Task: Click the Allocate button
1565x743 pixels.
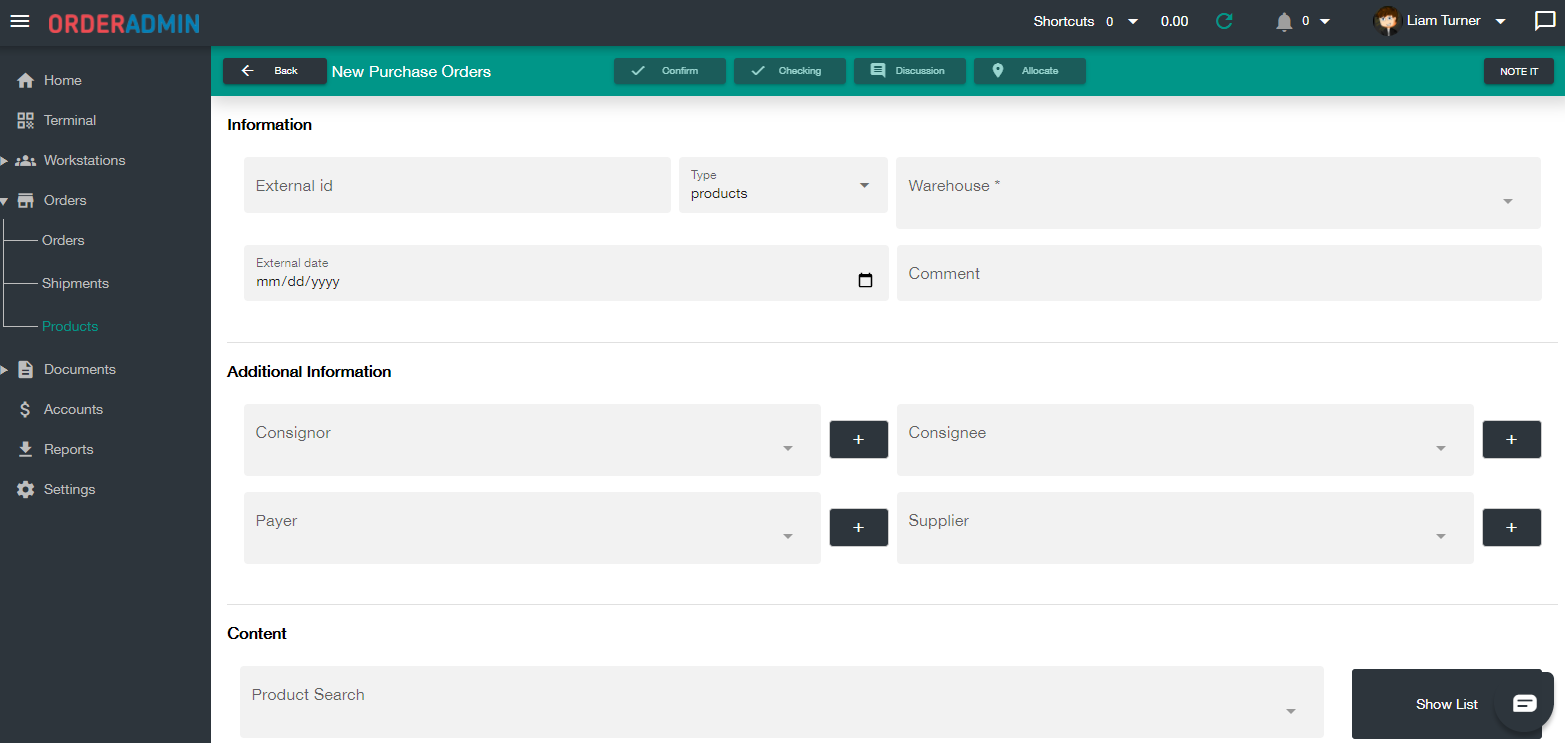Action: [1030, 71]
